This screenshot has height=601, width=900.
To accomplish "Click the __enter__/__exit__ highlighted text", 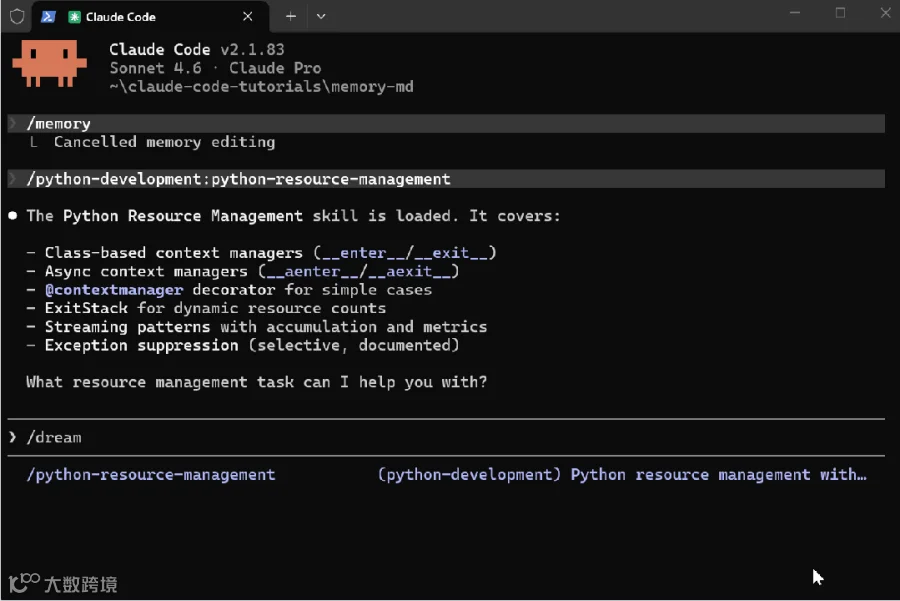I will click(x=405, y=253).
